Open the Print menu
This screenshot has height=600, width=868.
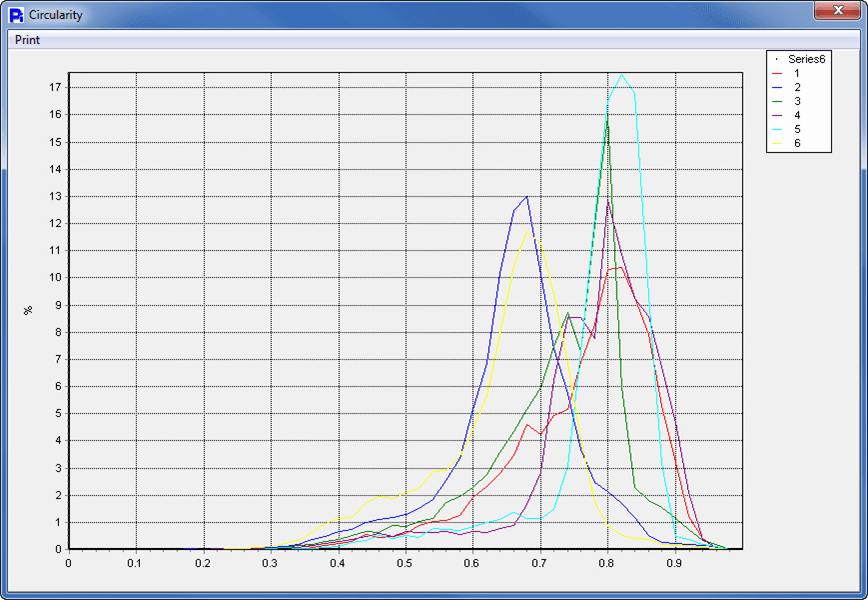[x=28, y=40]
